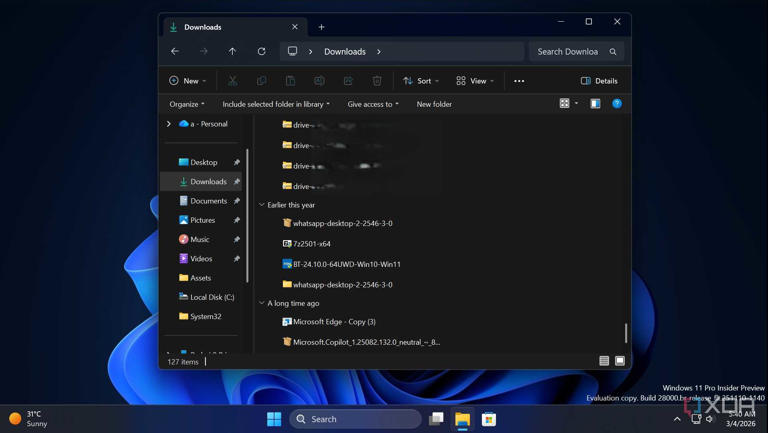The height and width of the screenshot is (433, 768).
Task: Open Task View from the taskbar
Action: click(436, 419)
